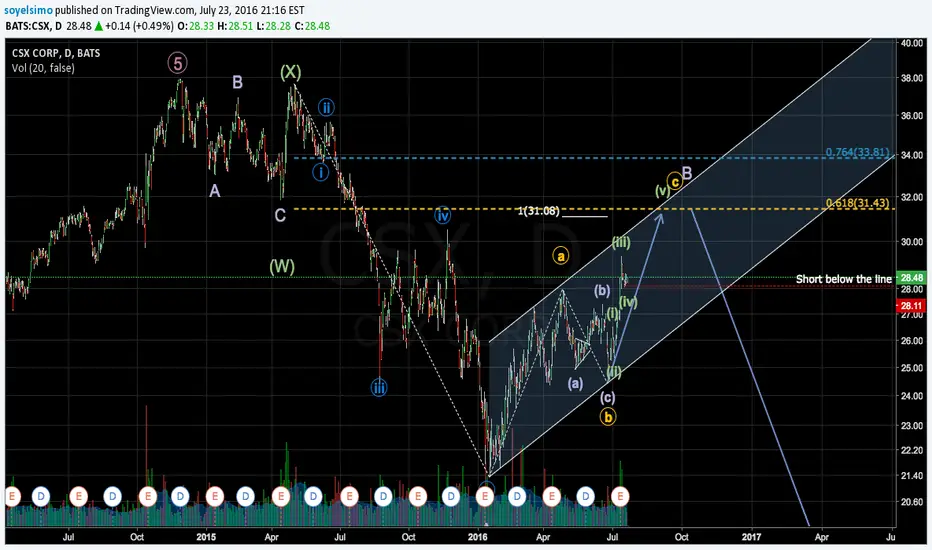Viewport: 932px width, 550px height.
Task: Select the blue circled iv wave label
Action: point(442,215)
